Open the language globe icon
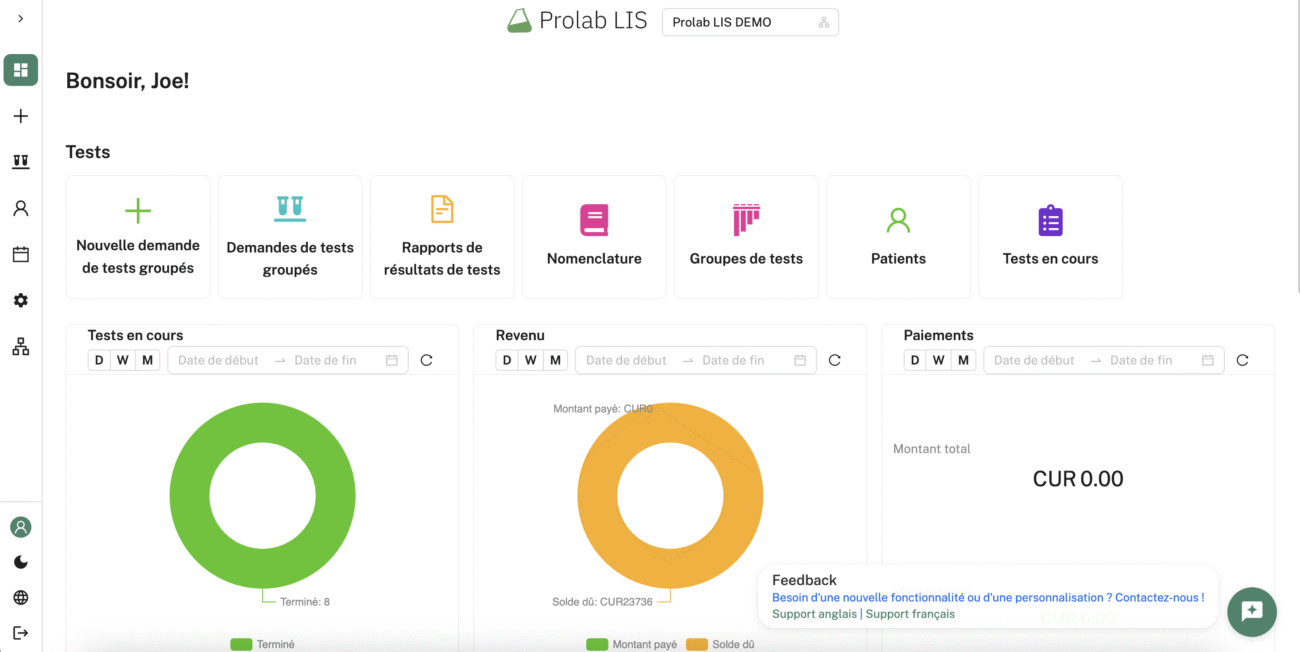Image resolution: width=1300 pixels, height=652 pixels. pyautogui.click(x=20, y=598)
